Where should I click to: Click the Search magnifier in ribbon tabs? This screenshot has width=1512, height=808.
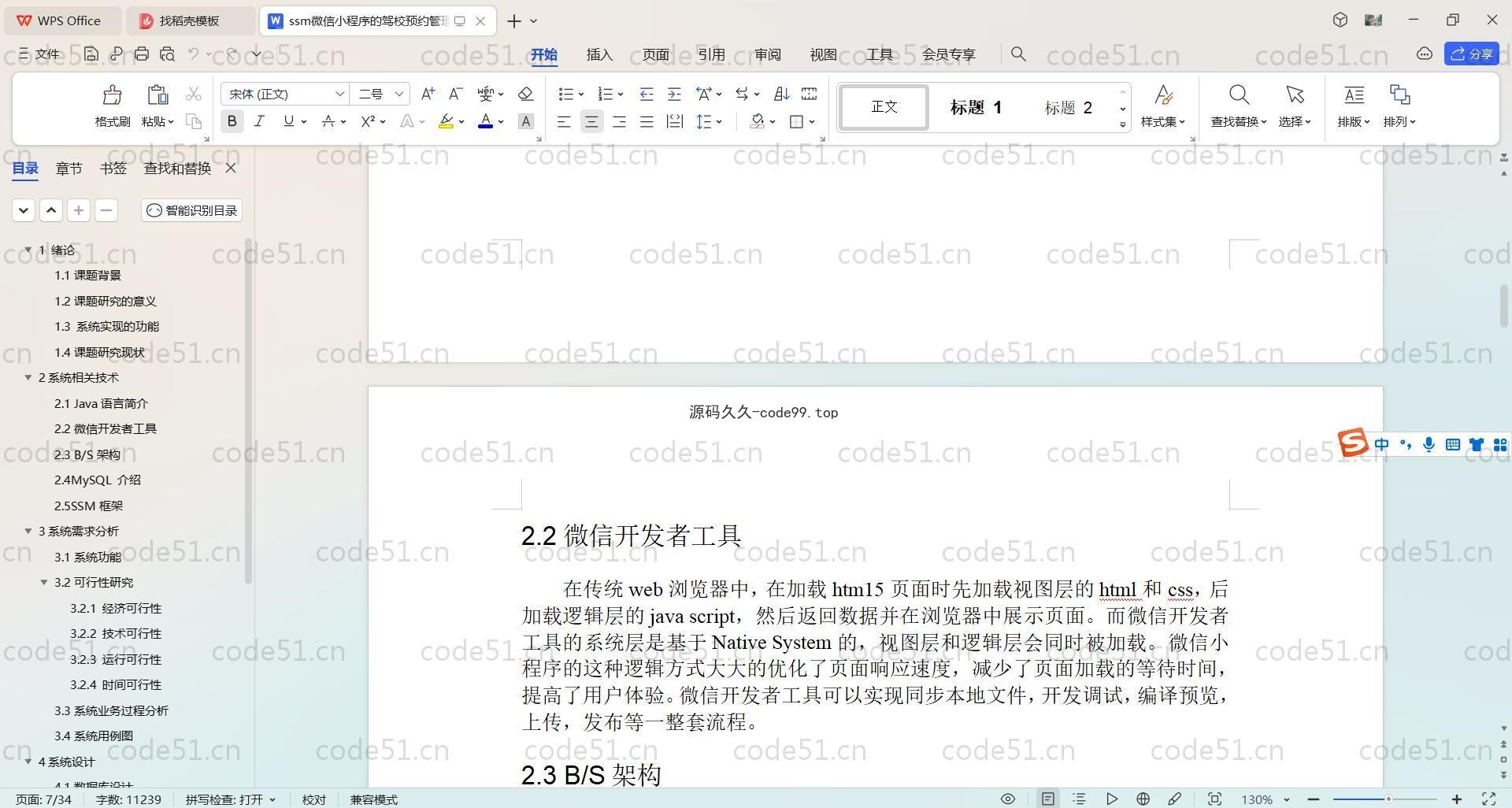(x=1018, y=54)
